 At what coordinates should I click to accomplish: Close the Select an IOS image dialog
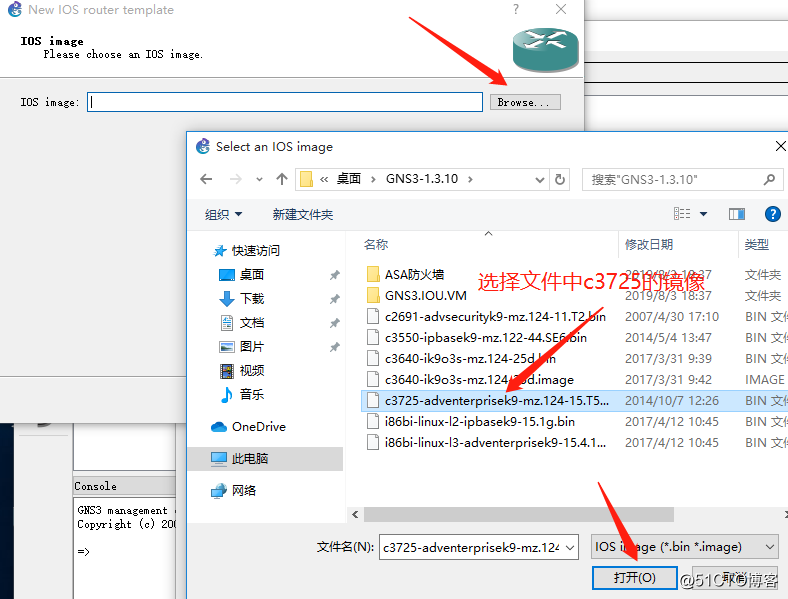coord(780,146)
